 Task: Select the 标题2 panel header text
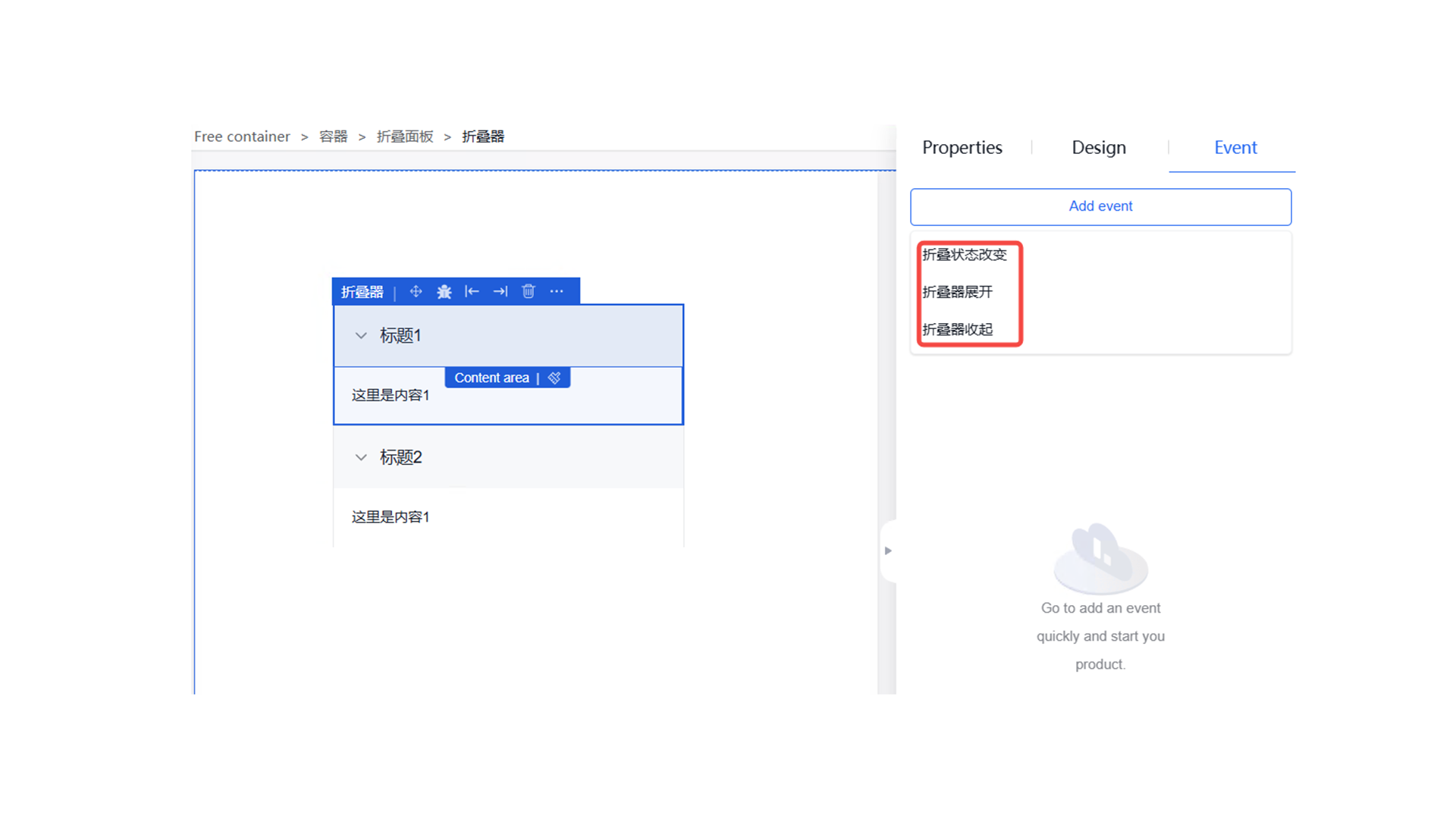[x=400, y=457]
